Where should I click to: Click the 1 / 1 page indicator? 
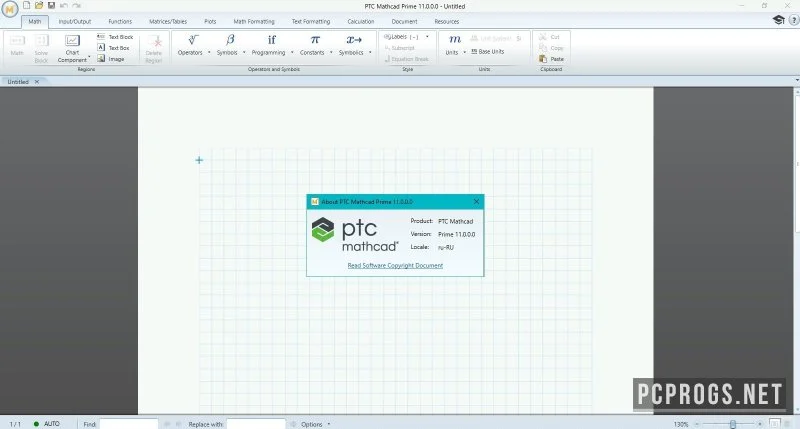click(15, 424)
